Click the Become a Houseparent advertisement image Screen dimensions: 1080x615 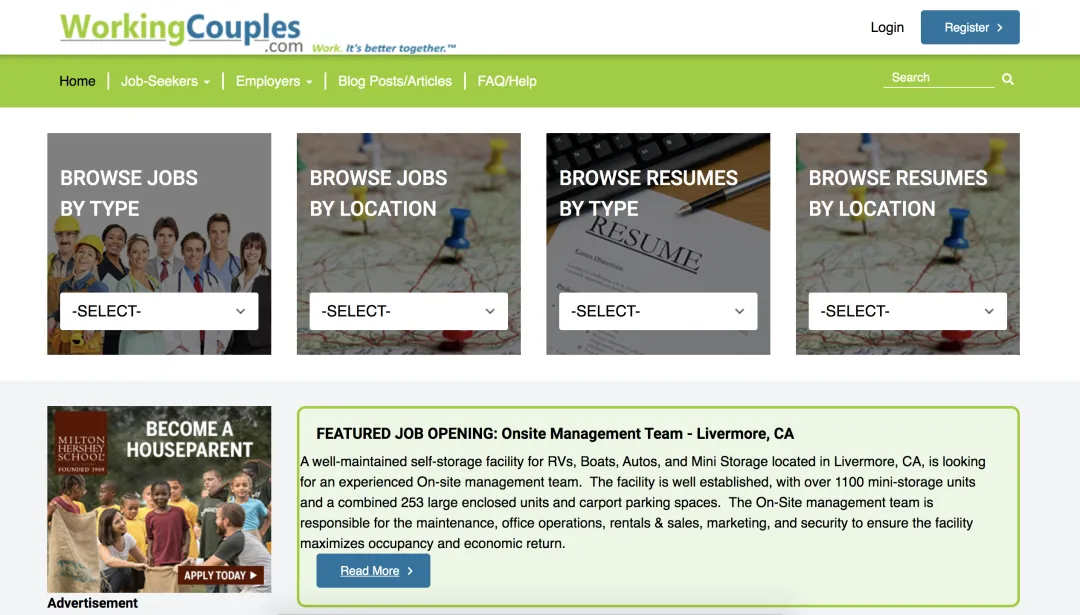[159, 499]
